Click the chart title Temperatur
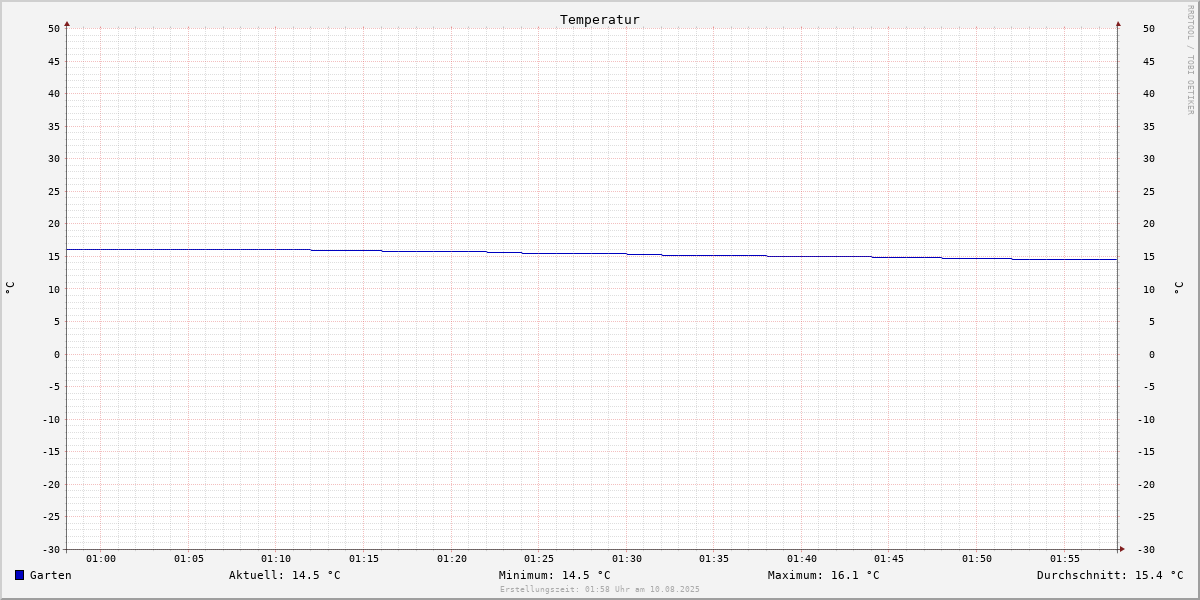The width and height of the screenshot is (1200, 600). (x=600, y=19)
